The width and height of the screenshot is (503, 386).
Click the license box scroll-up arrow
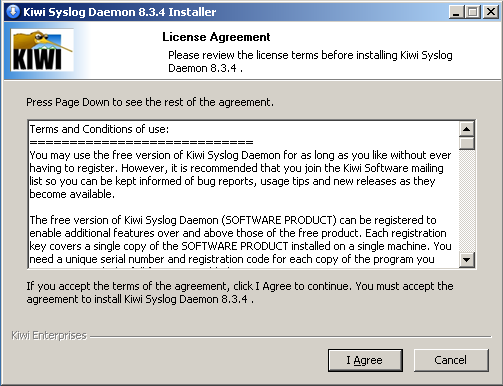click(x=467, y=129)
